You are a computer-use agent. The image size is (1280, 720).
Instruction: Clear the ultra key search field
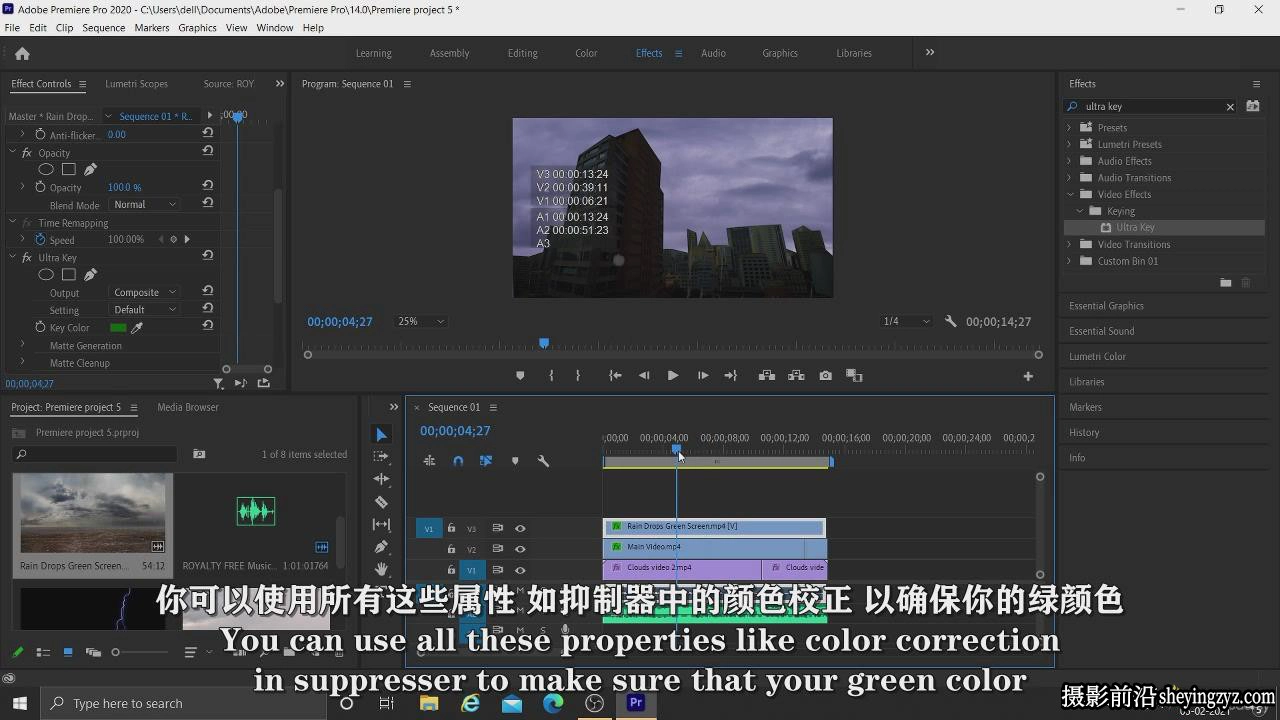tap(1230, 107)
